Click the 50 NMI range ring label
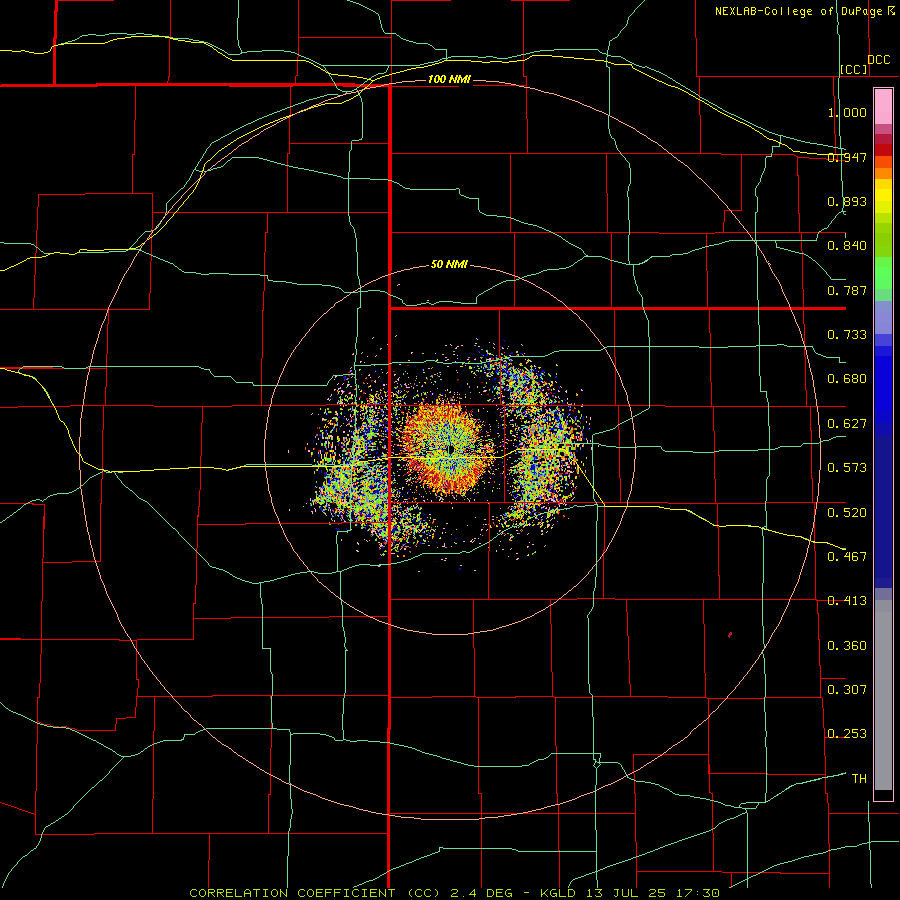 pyautogui.click(x=449, y=264)
